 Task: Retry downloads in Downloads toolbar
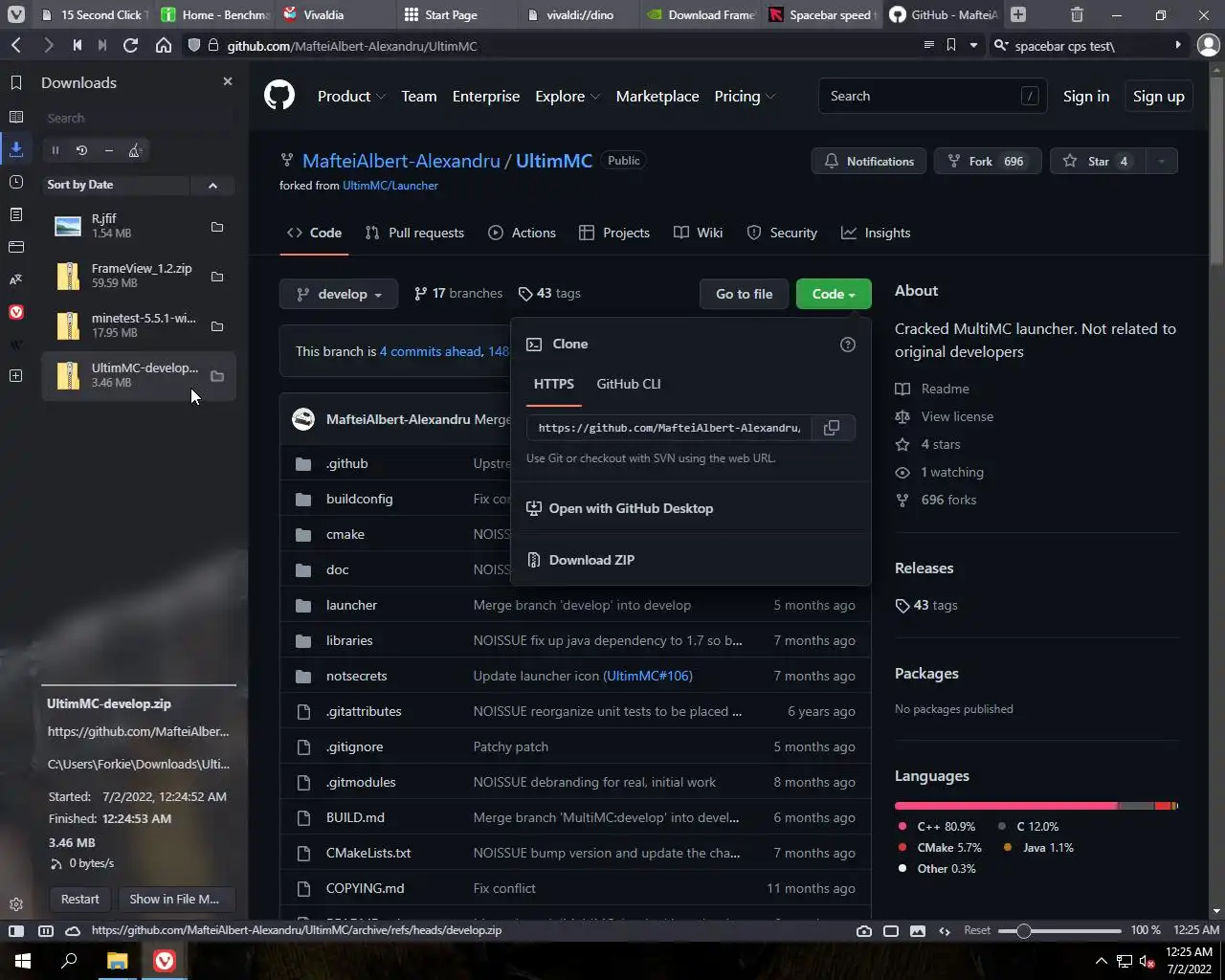coord(82,150)
